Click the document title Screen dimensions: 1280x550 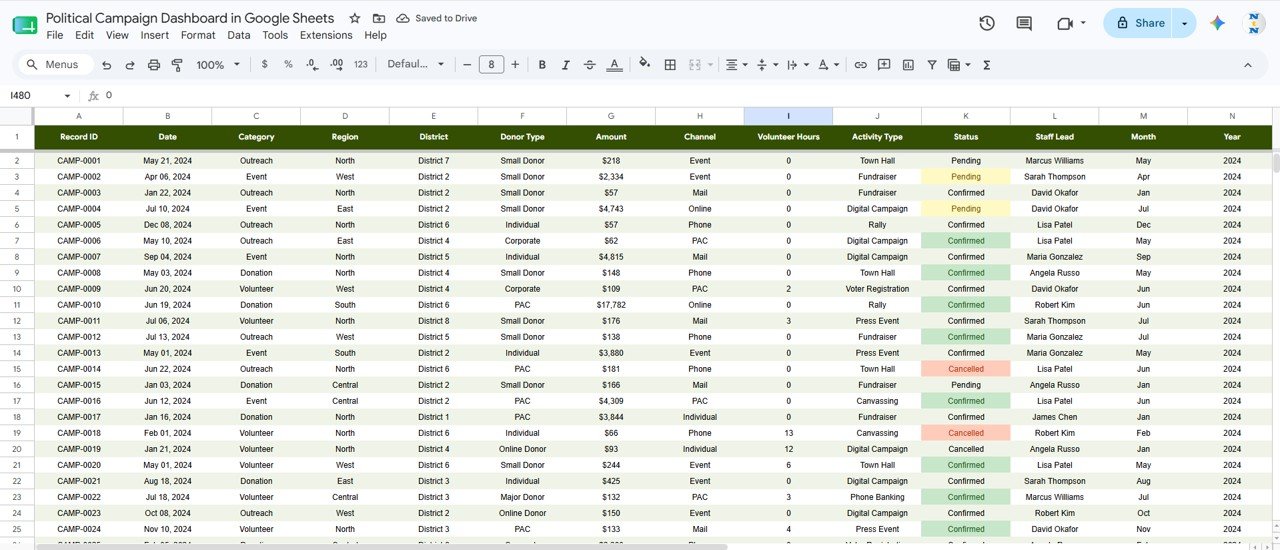pos(190,19)
